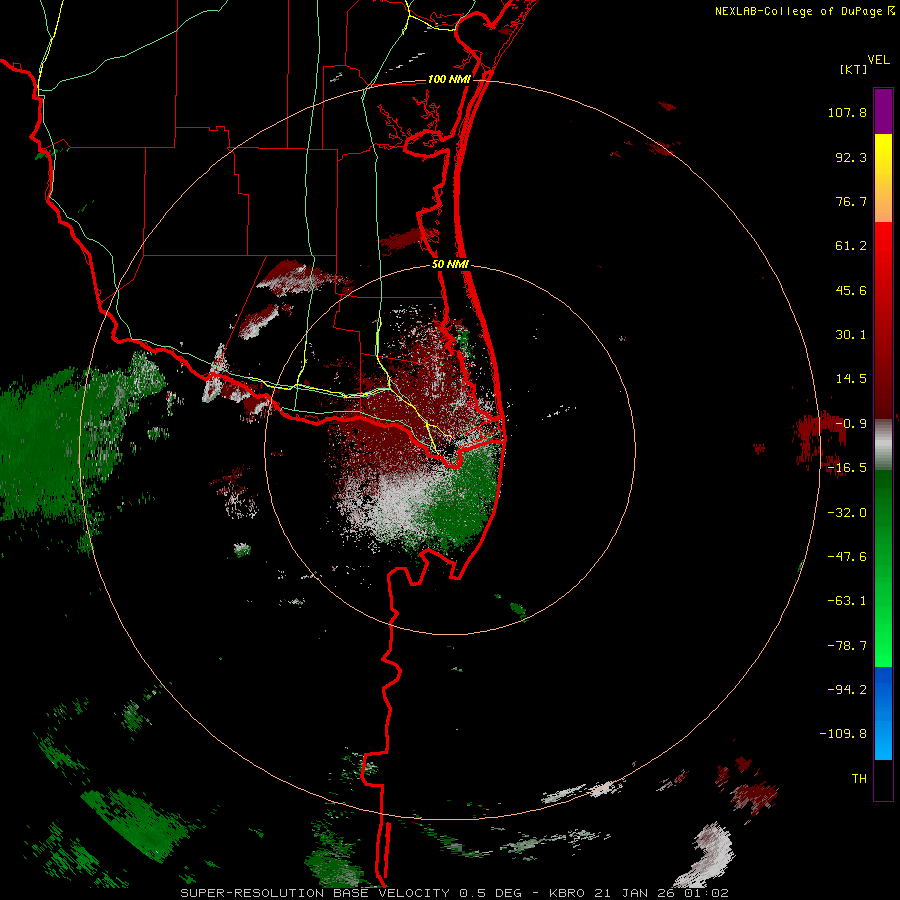The width and height of the screenshot is (900, 900).
Task: Click the TH legend label
Action: point(859,779)
